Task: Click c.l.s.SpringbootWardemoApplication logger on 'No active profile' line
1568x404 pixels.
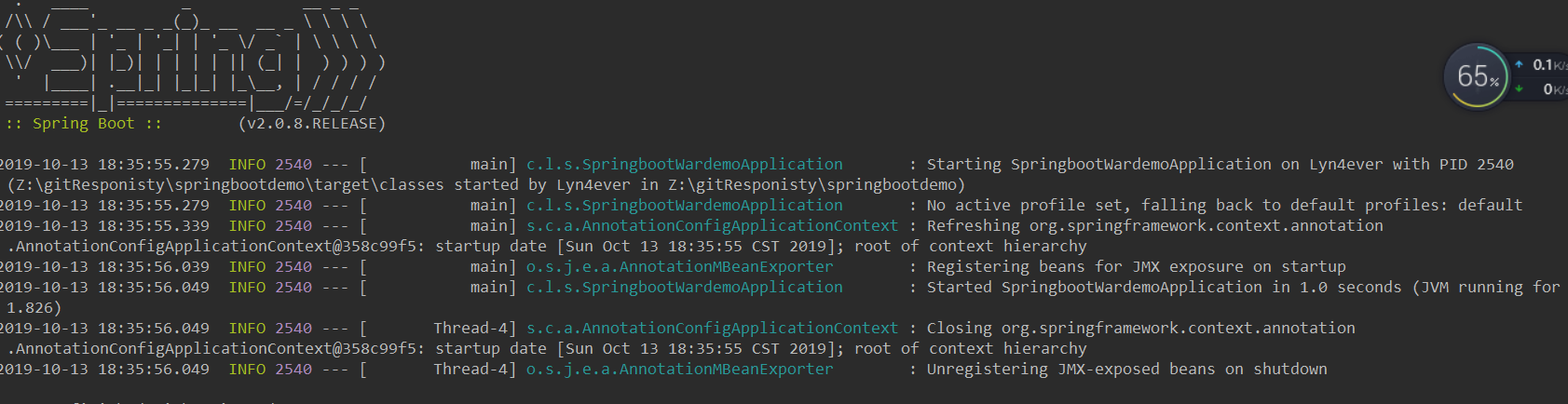Action: pyautogui.click(x=684, y=205)
